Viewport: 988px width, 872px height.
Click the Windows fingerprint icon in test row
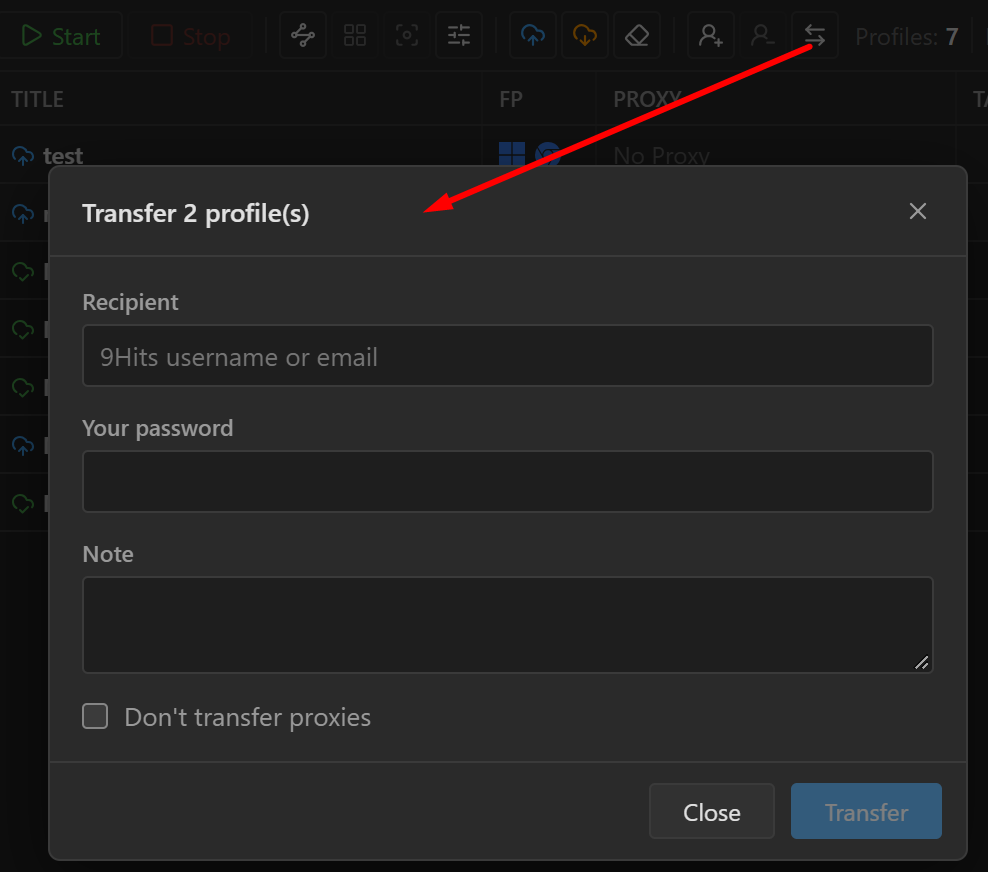pyautogui.click(x=512, y=154)
